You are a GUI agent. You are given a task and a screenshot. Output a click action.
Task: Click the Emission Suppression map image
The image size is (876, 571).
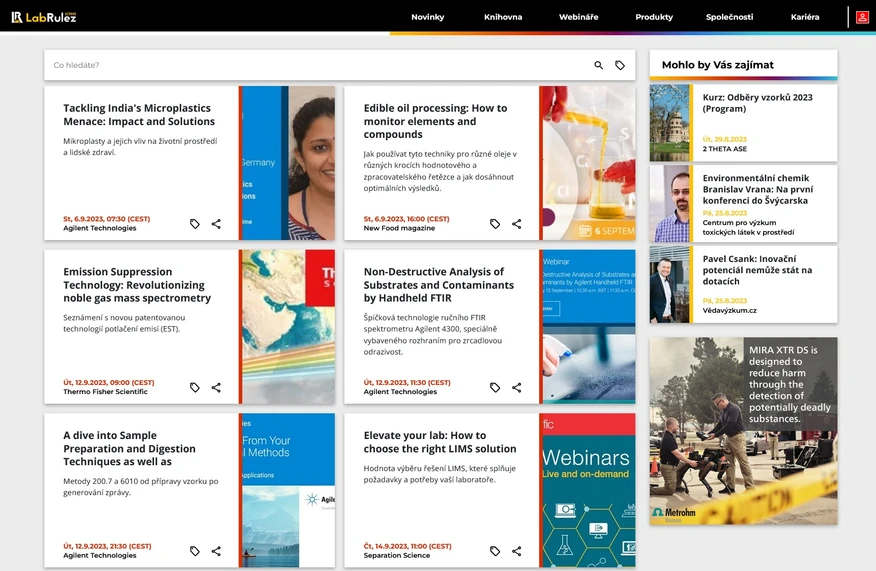pyautogui.click(x=287, y=327)
